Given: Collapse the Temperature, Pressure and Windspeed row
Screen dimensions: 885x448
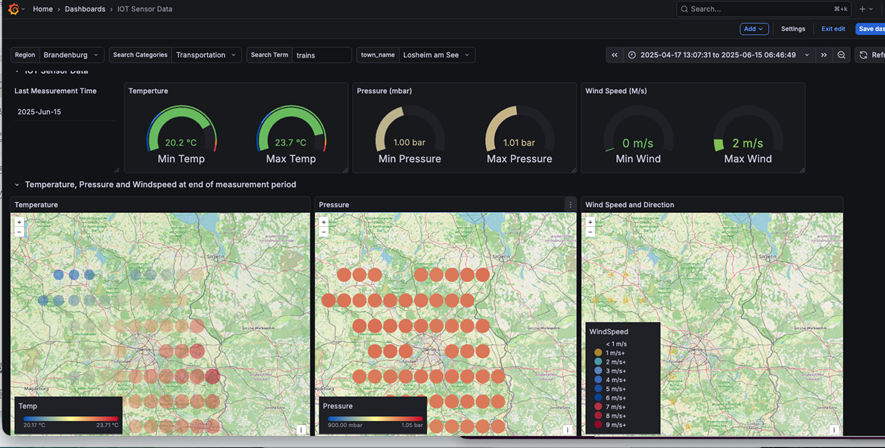Looking at the screenshot, I should 17,185.
